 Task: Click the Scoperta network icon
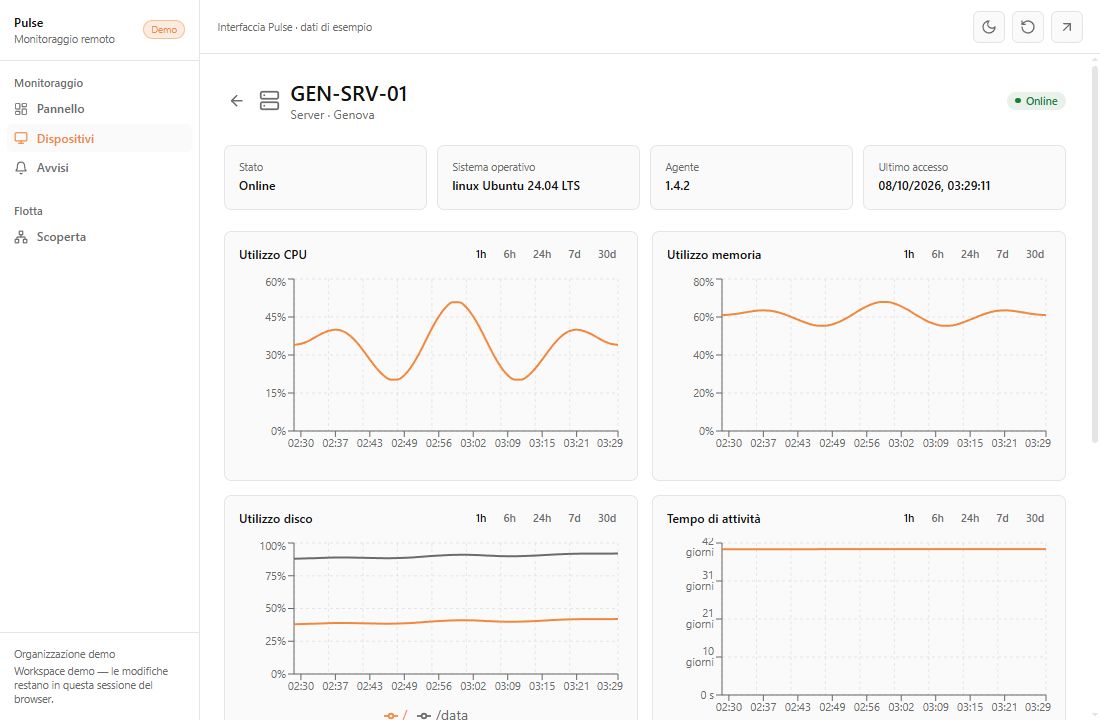tap(21, 237)
